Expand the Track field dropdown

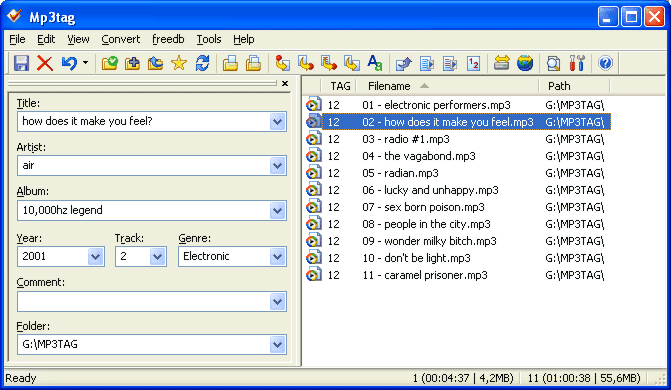pyautogui.click(x=157, y=257)
